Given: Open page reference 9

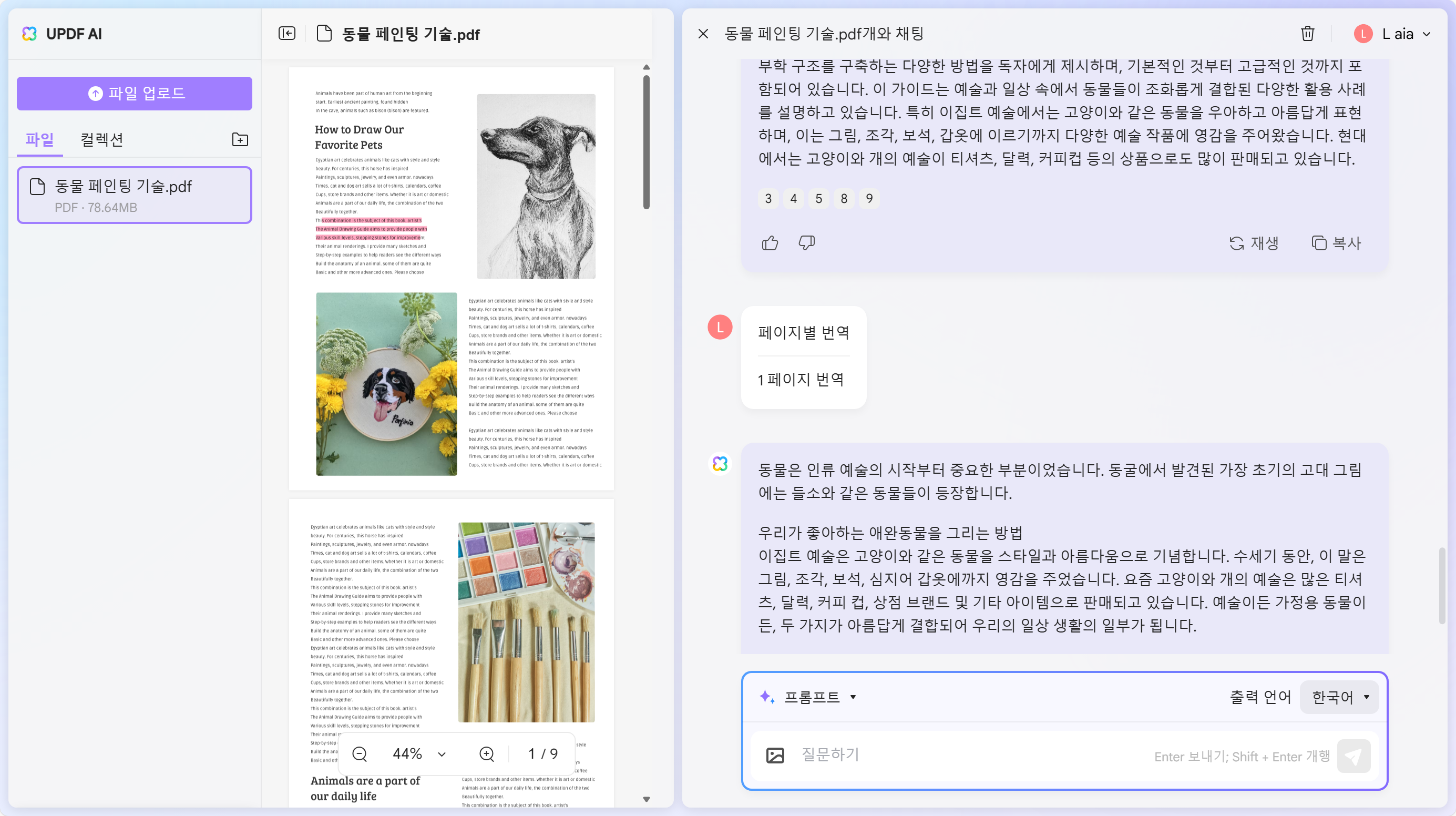Looking at the screenshot, I should [869, 199].
